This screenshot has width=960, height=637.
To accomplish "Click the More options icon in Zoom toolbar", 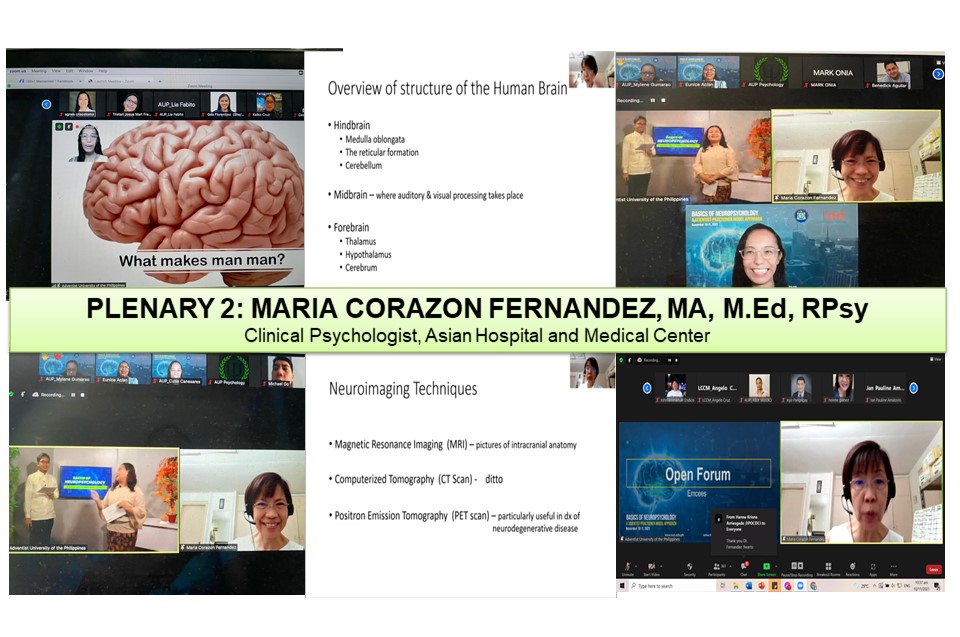I will coord(894,568).
